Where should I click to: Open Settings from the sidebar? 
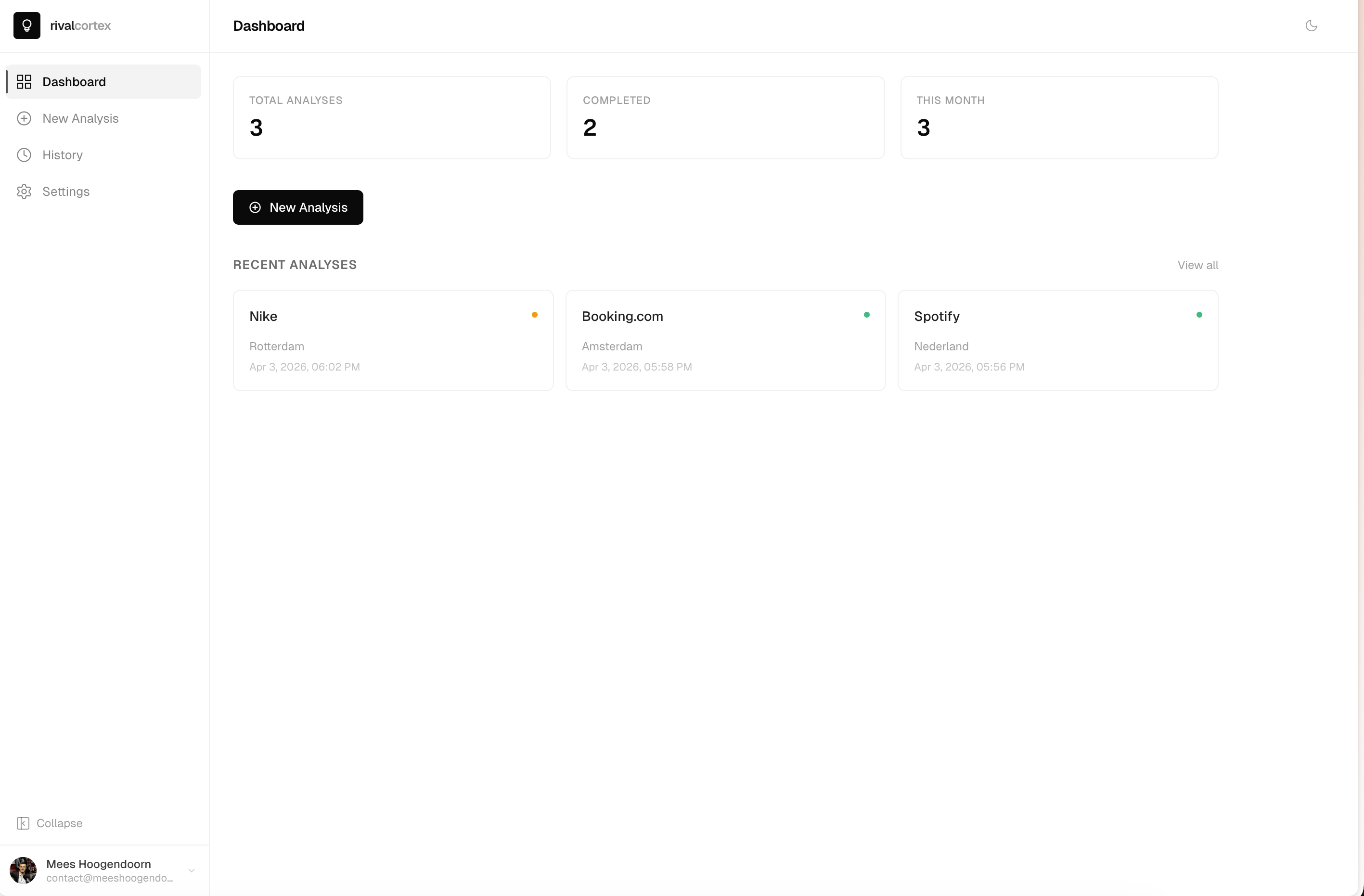click(66, 192)
